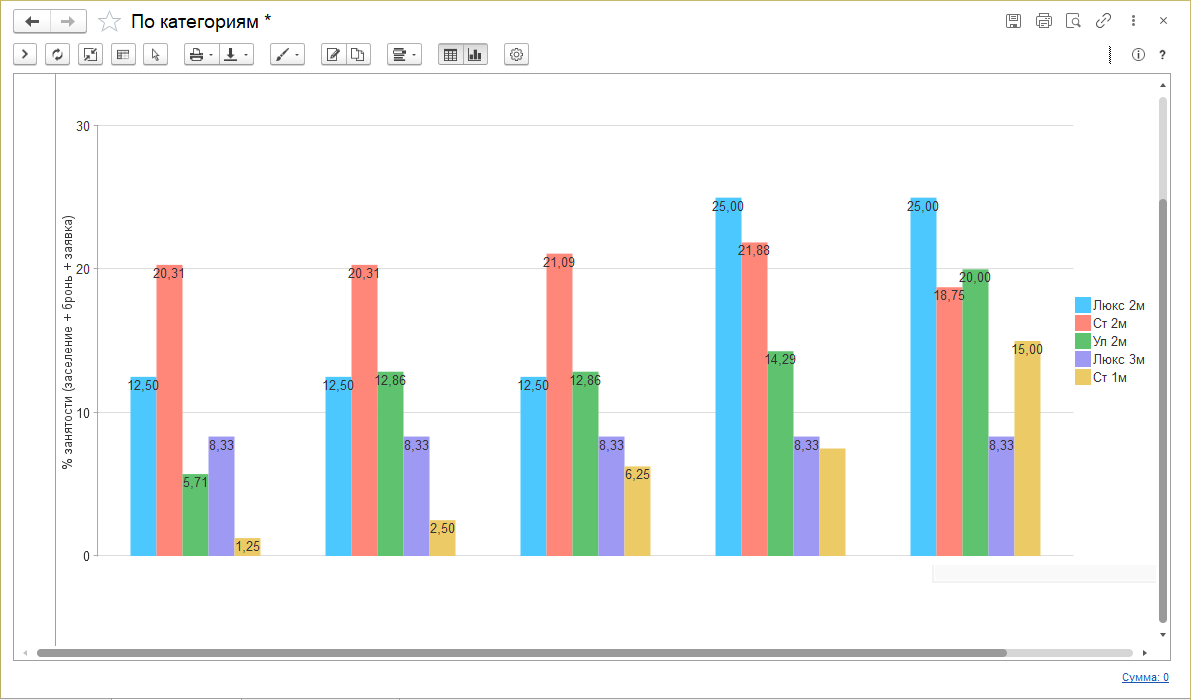Open the three-dot more menu
Screen dimensions: 1191x700
tap(1133, 21)
